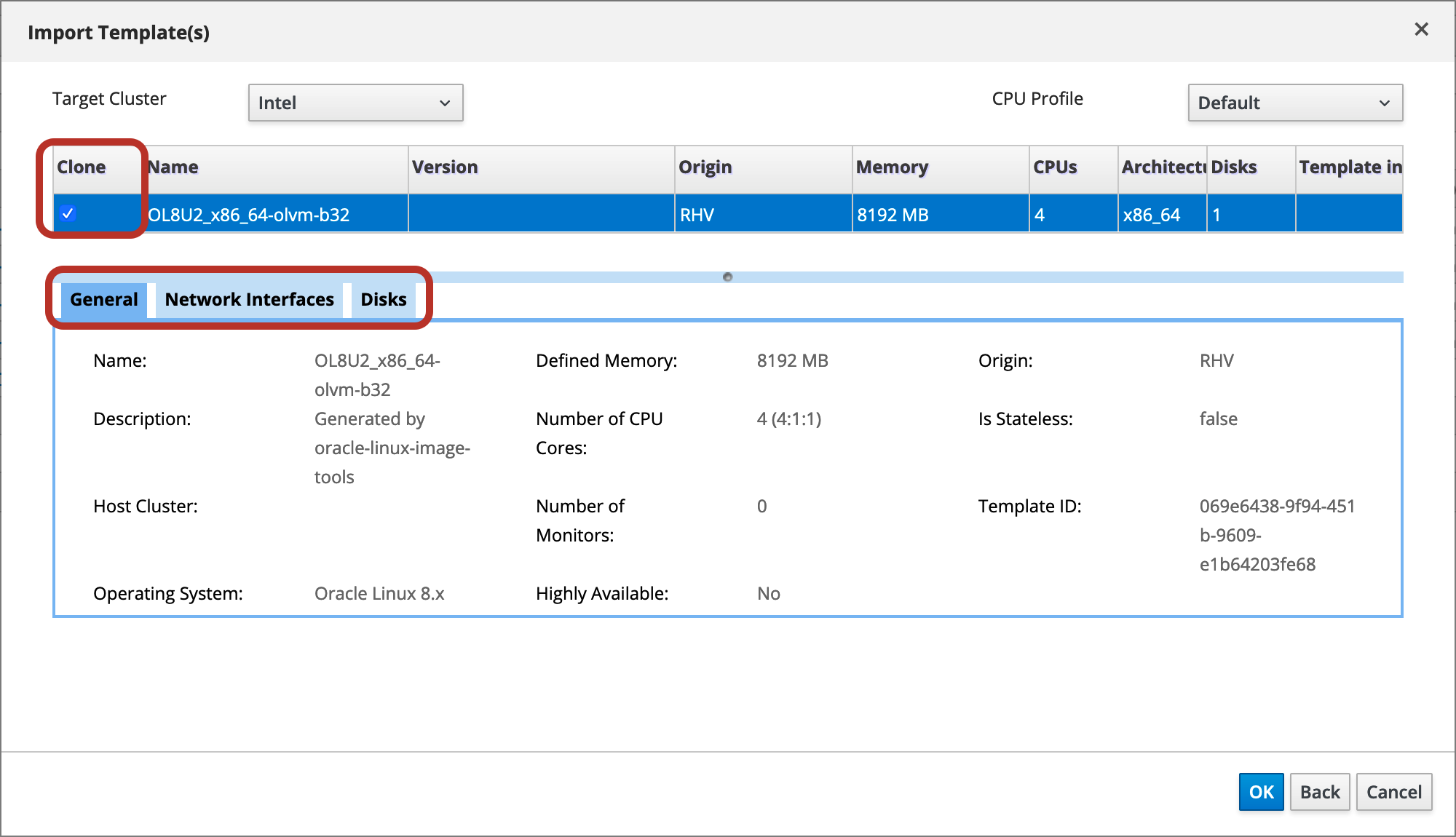Click the Version column header
This screenshot has height=837, width=1456.
445,167
